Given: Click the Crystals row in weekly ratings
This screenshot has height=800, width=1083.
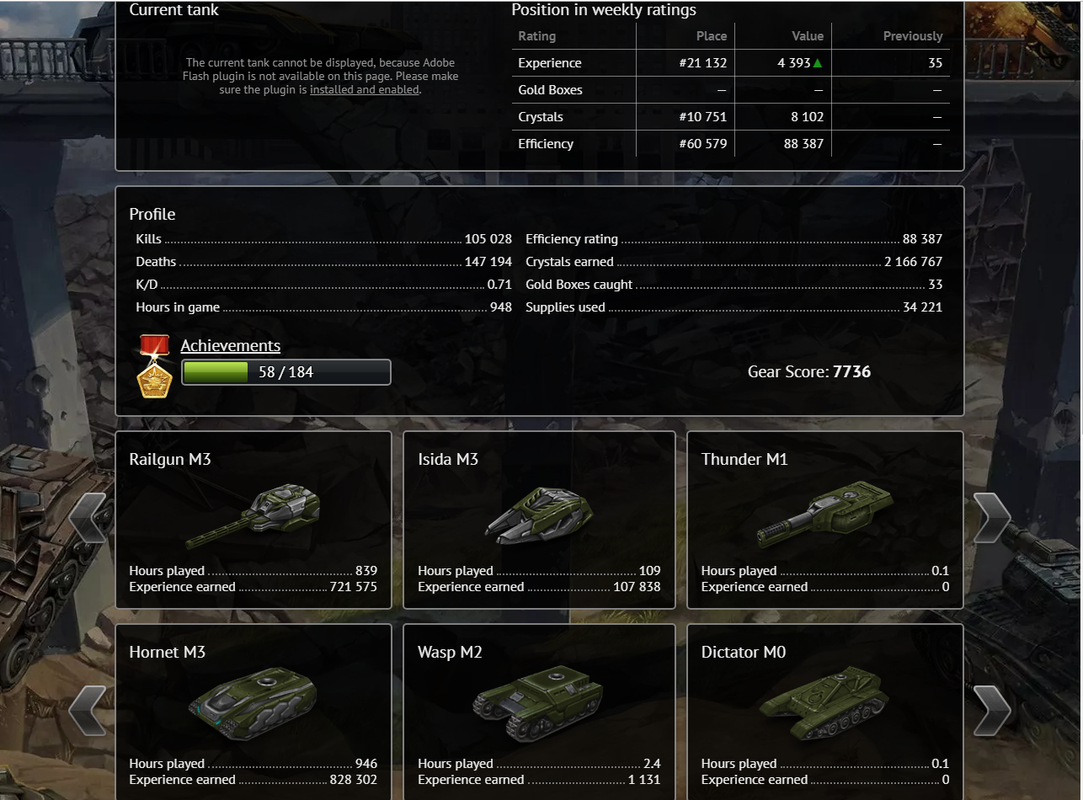Looking at the screenshot, I should 731,117.
